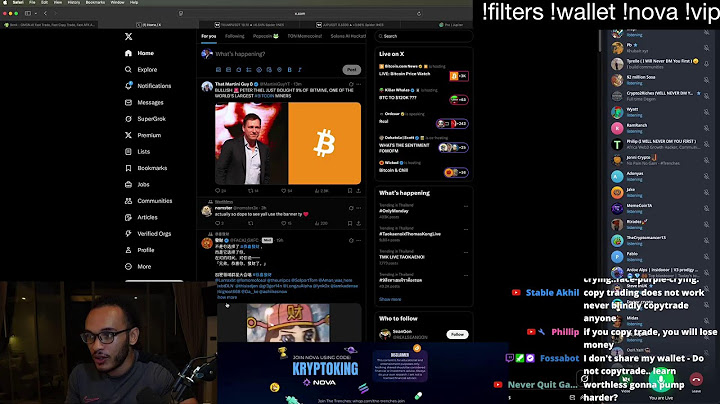Click the listener list scrollbar
Viewport: 720px width, 404px height.
click(600, 41)
